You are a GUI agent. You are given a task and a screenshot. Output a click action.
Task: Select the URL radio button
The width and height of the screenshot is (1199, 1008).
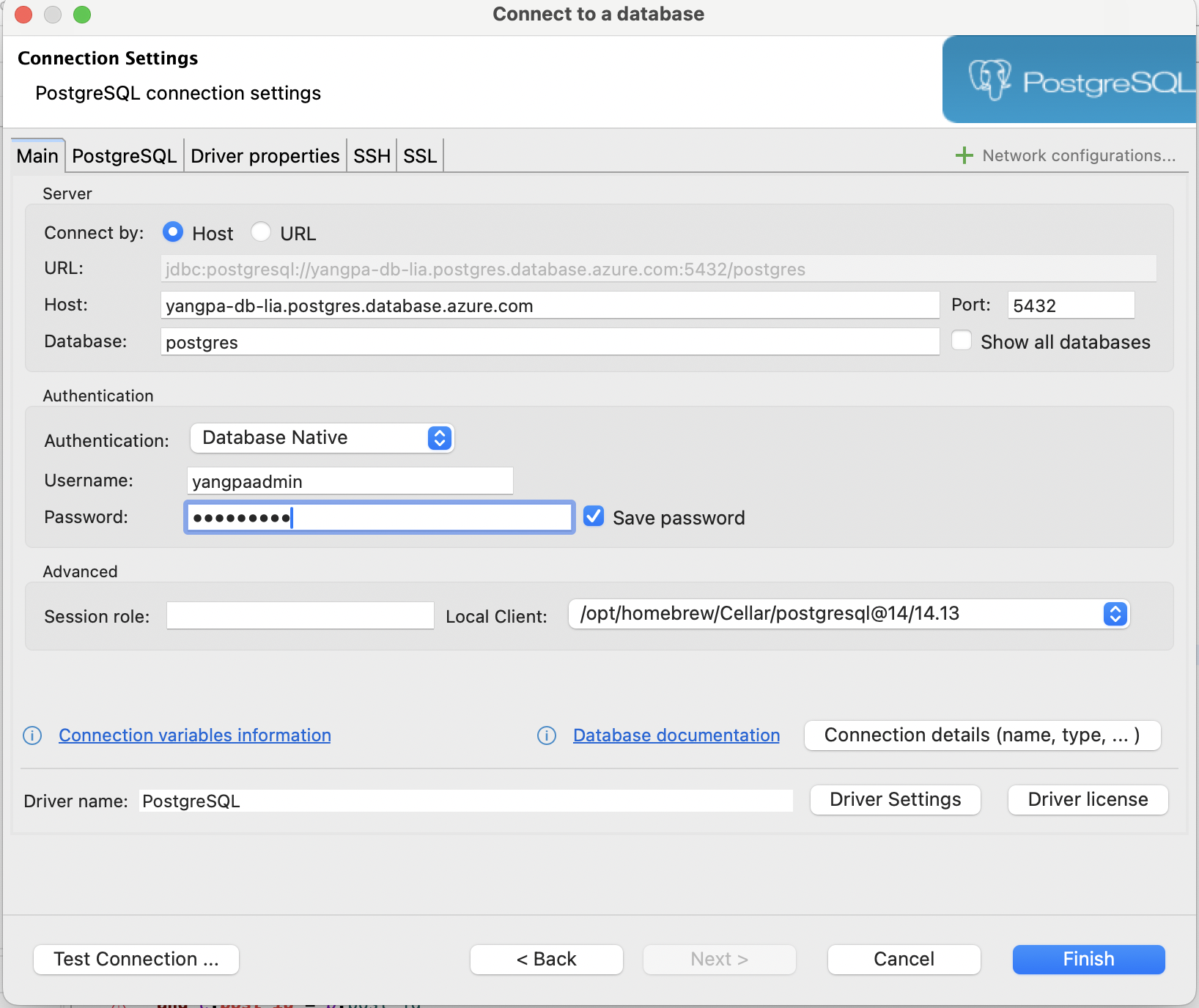tap(261, 232)
